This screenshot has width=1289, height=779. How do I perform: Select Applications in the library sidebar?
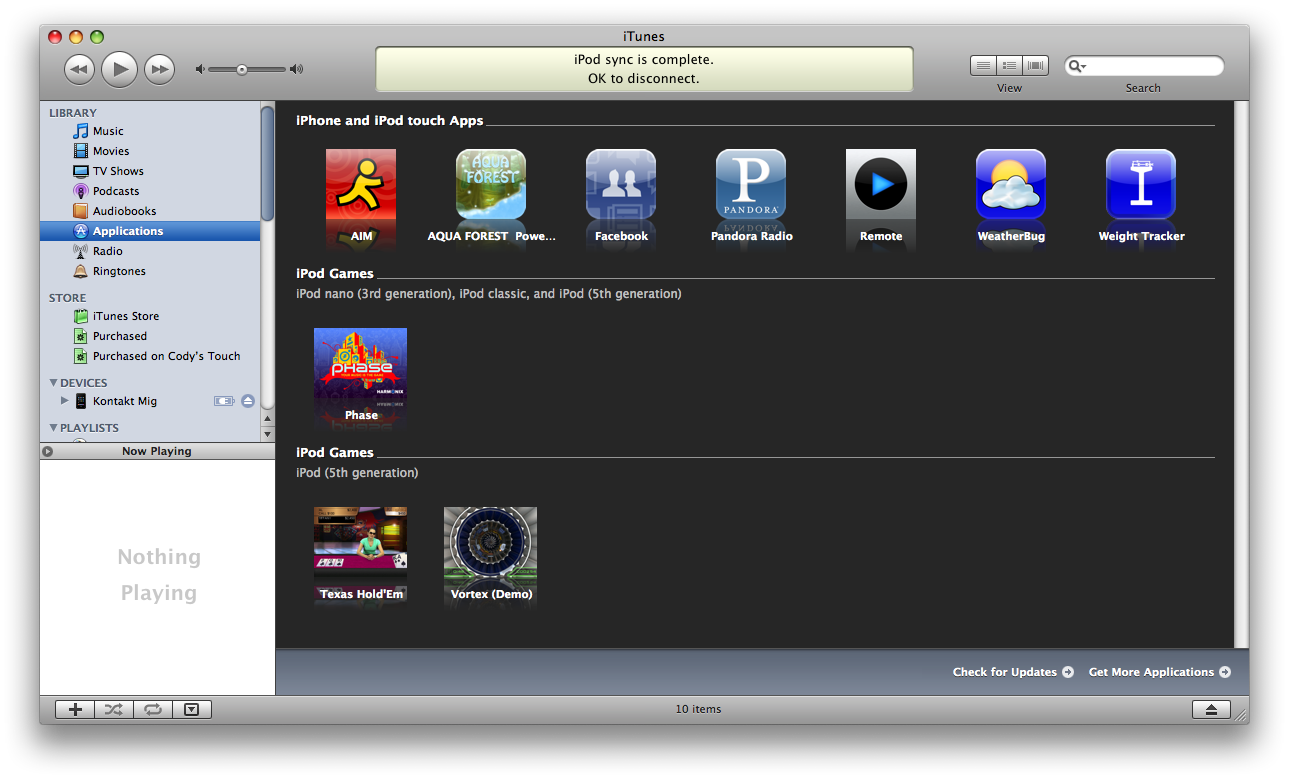click(x=150, y=231)
